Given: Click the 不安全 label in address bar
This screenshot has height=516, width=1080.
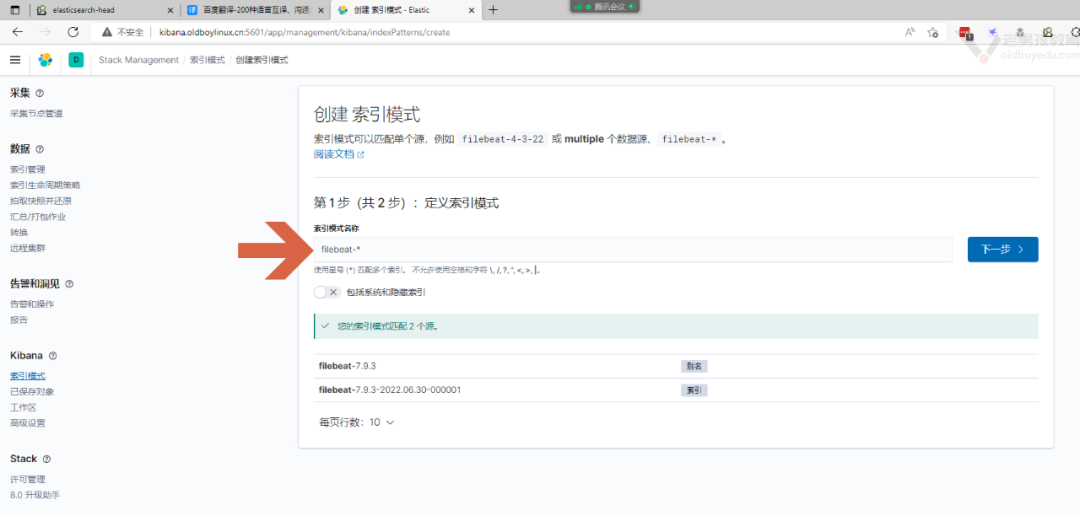Looking at the screenshot, I should point(130,32).
